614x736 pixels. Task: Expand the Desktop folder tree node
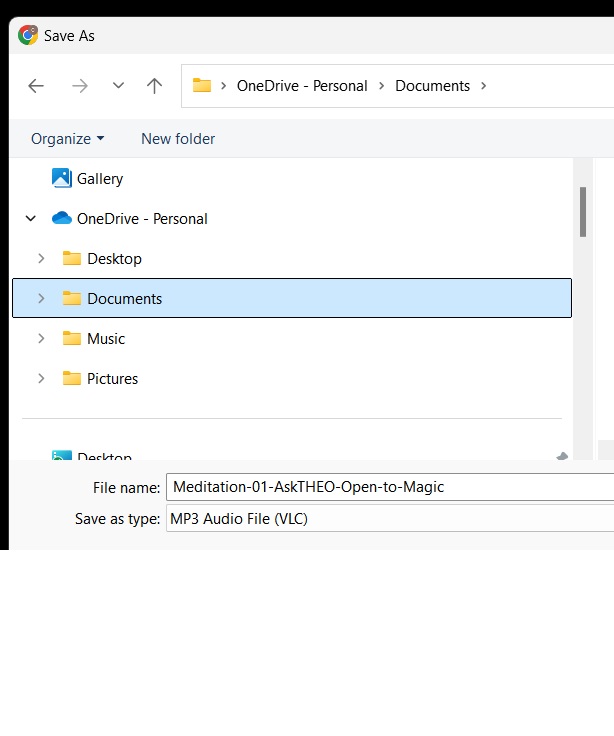(41, 259)
